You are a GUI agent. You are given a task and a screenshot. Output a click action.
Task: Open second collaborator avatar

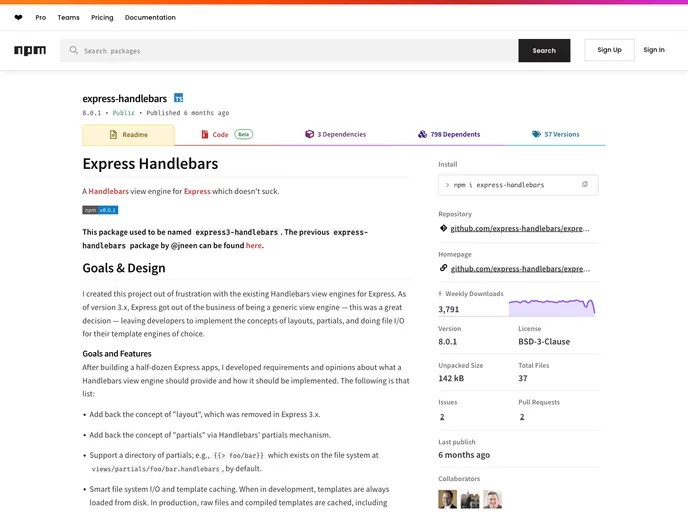coord(470,499)
